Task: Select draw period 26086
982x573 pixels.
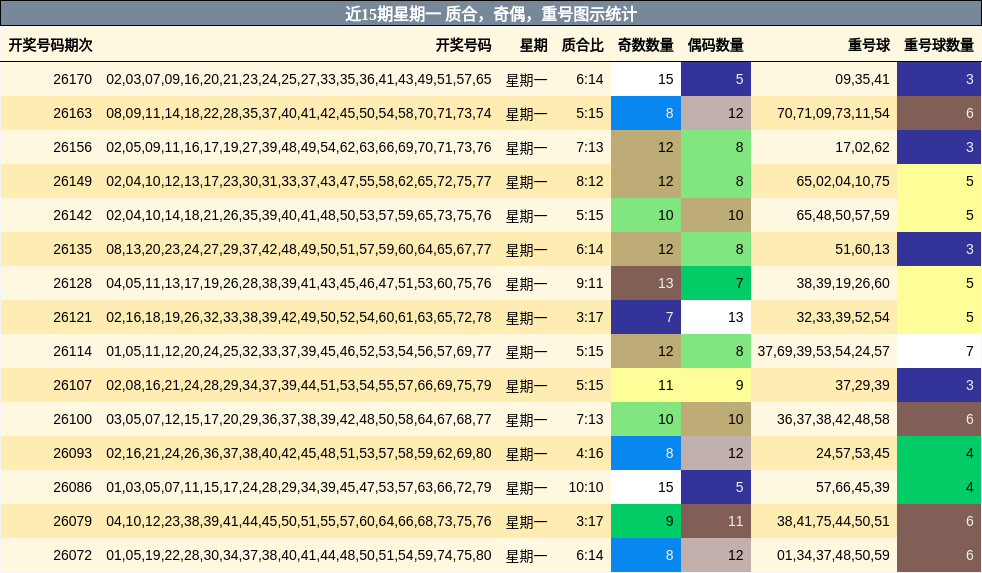Action: [73, 487]
